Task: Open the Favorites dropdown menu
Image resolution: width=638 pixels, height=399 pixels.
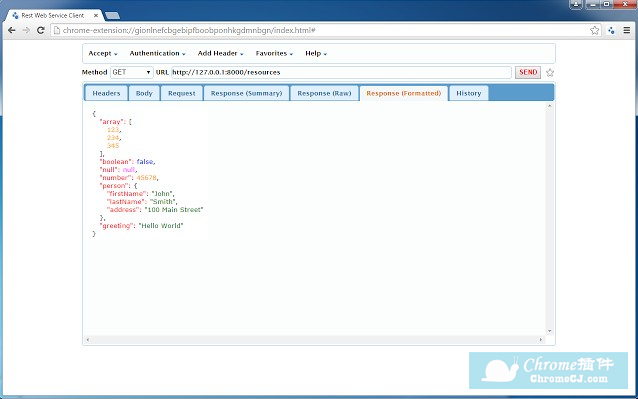Action: point(274,53)
